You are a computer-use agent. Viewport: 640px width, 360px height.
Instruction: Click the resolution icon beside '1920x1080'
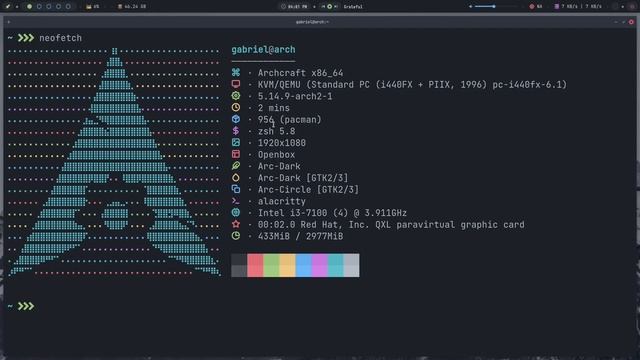236,142
